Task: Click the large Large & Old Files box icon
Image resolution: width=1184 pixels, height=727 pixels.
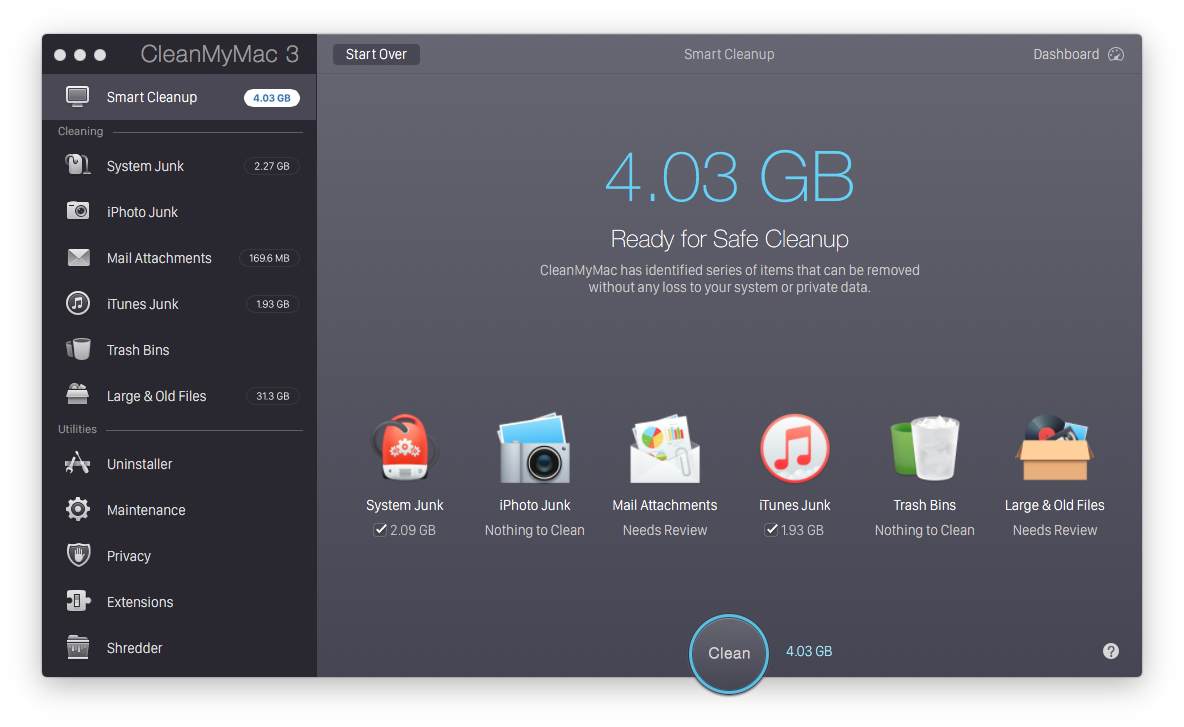Action: [1054, 448]
